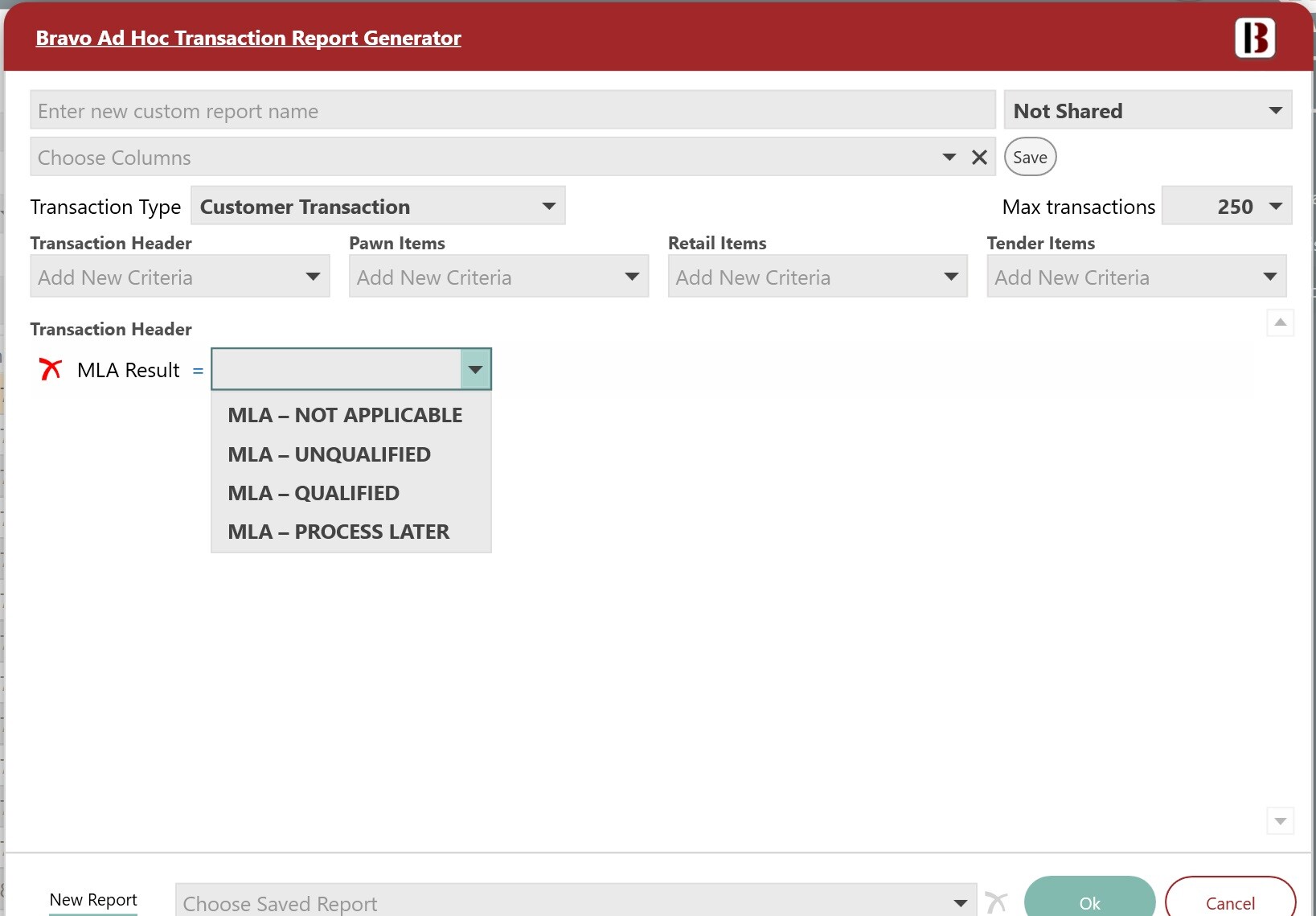Click the MLA Result label text
The height and width of the screenshot is (916, 1316).
pyautogui.click(x=128, y=370)
